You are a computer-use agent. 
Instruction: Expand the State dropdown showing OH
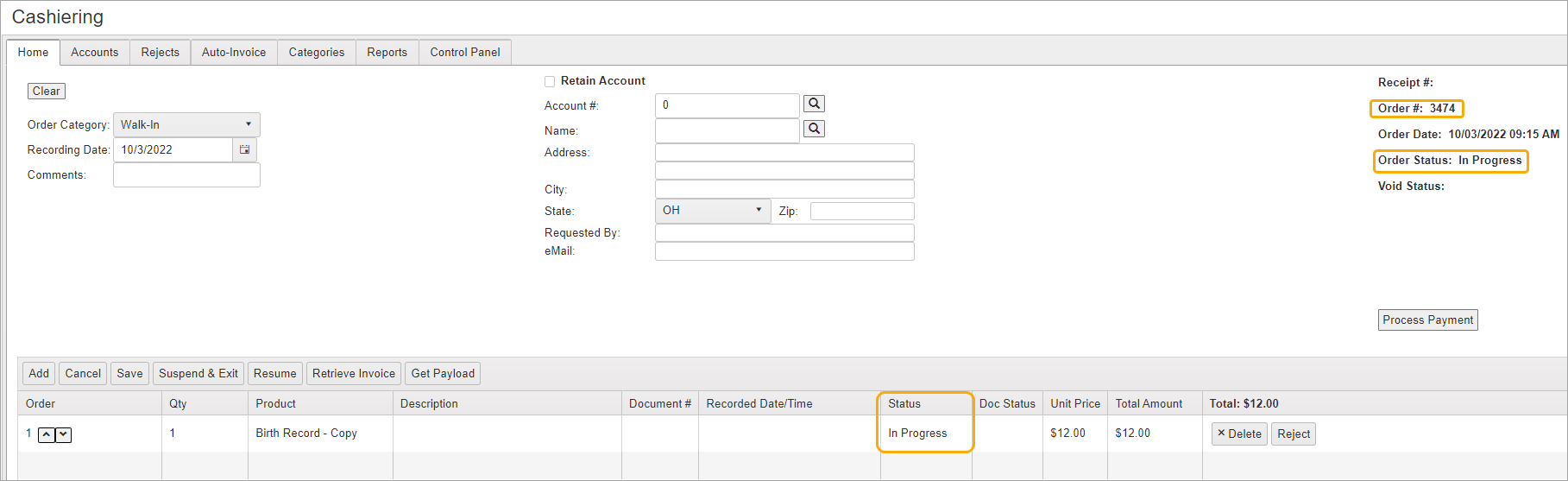click(x=712, y=210)
